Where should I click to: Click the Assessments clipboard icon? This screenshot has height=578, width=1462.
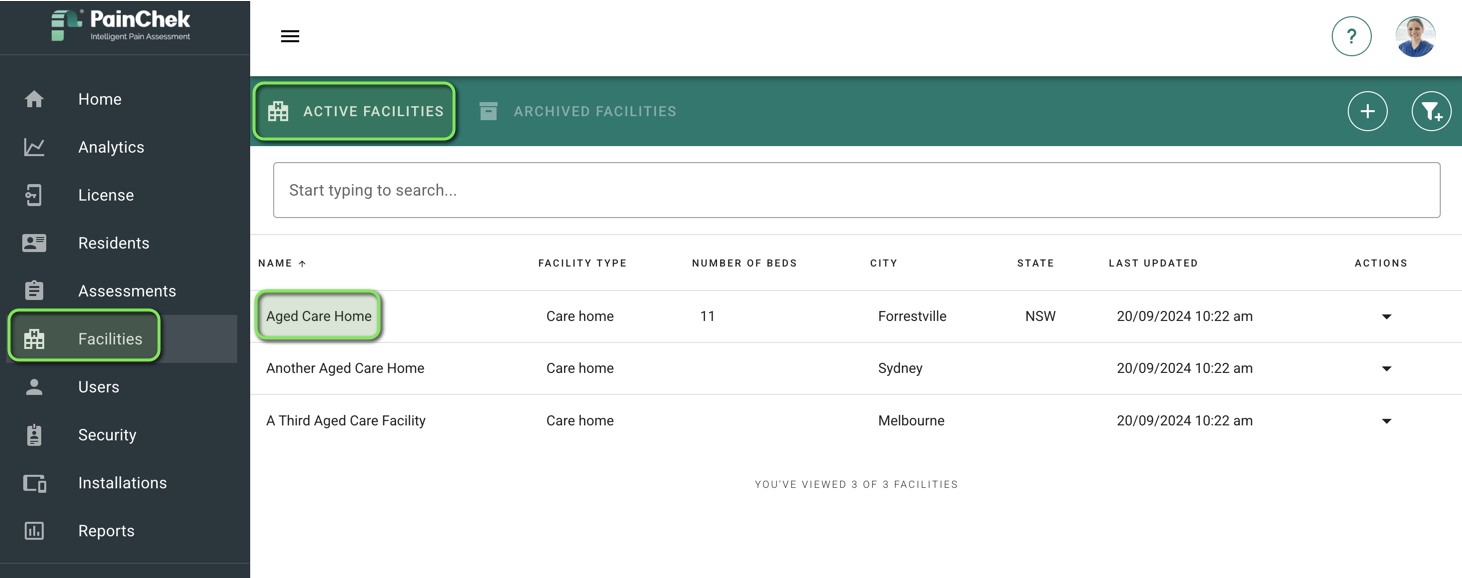pos(34,291)
